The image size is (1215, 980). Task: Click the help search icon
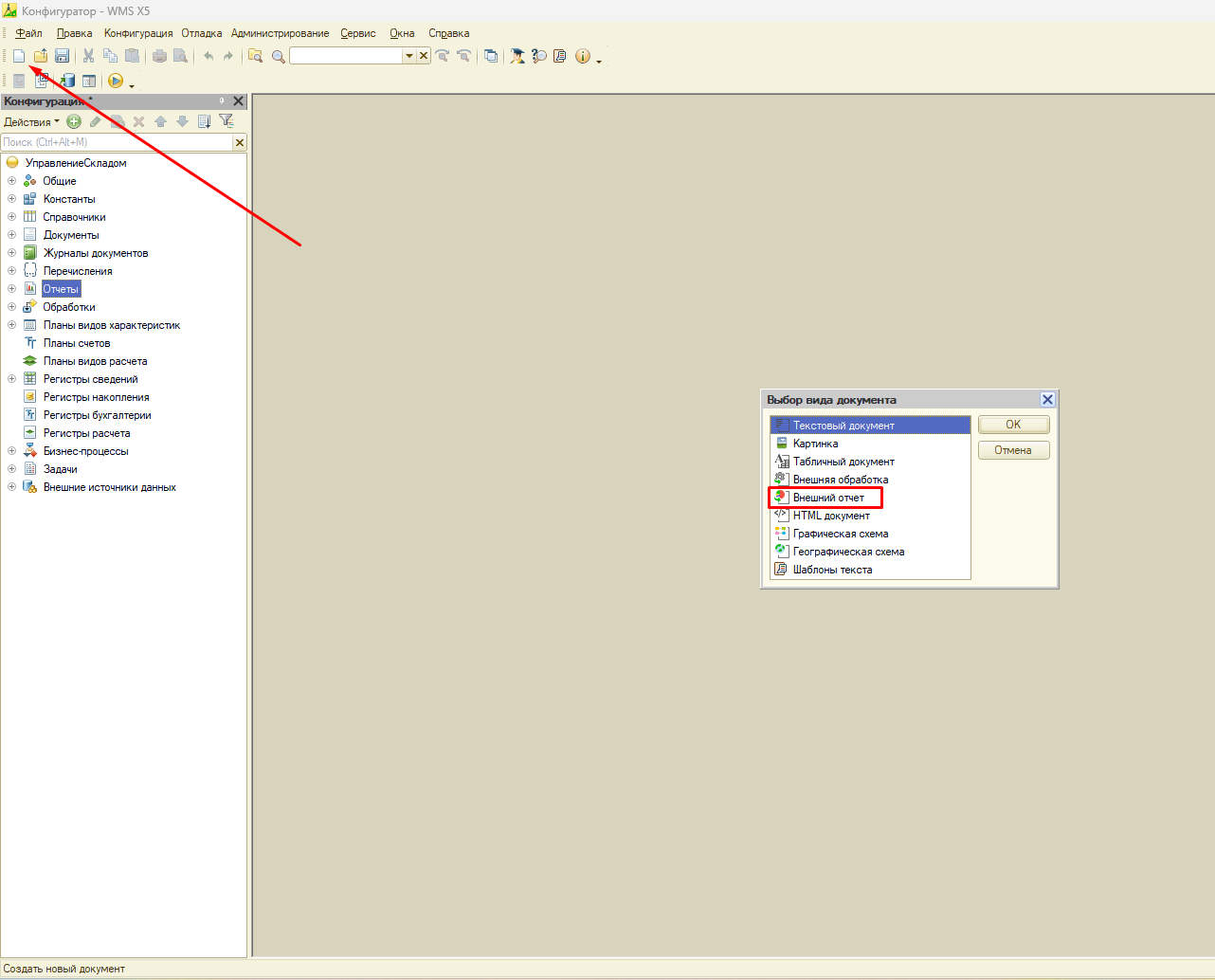539,56
